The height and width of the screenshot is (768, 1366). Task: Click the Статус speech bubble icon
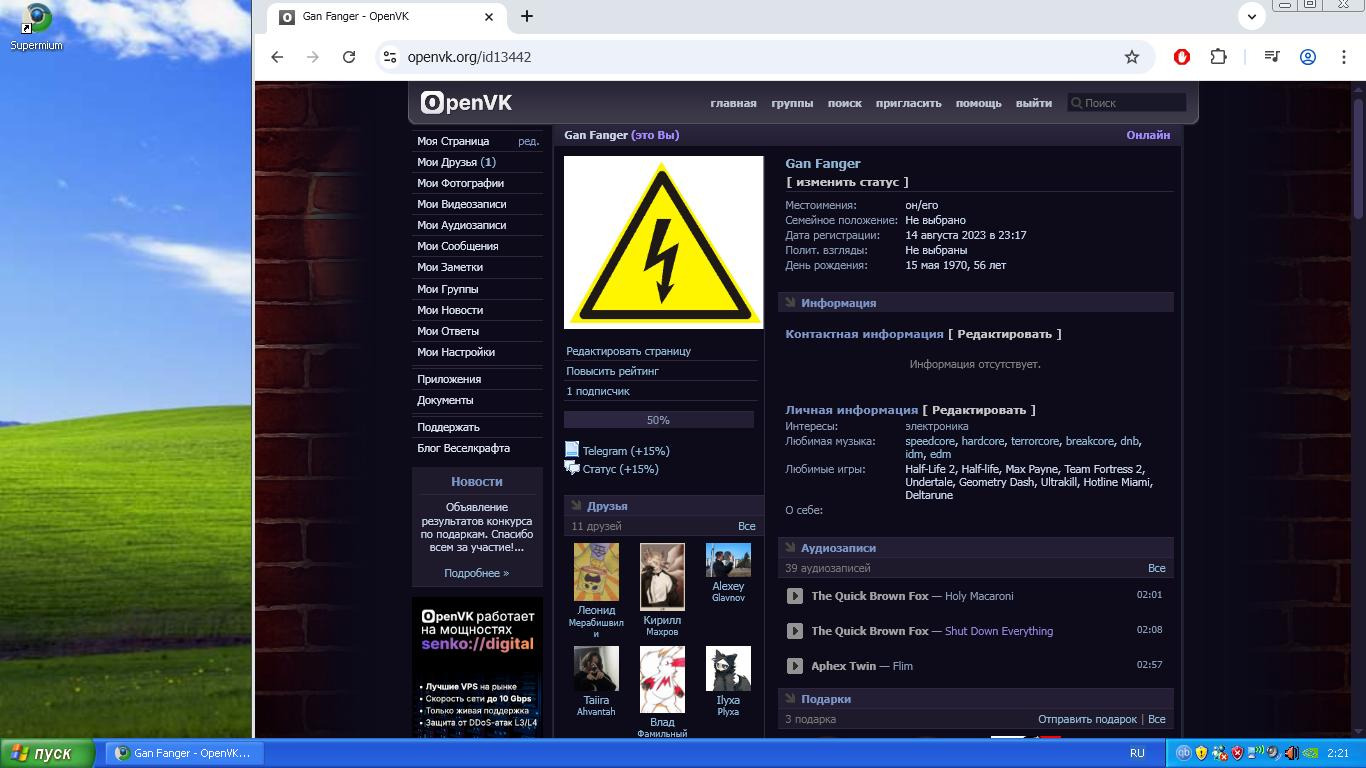click(572, 467)
